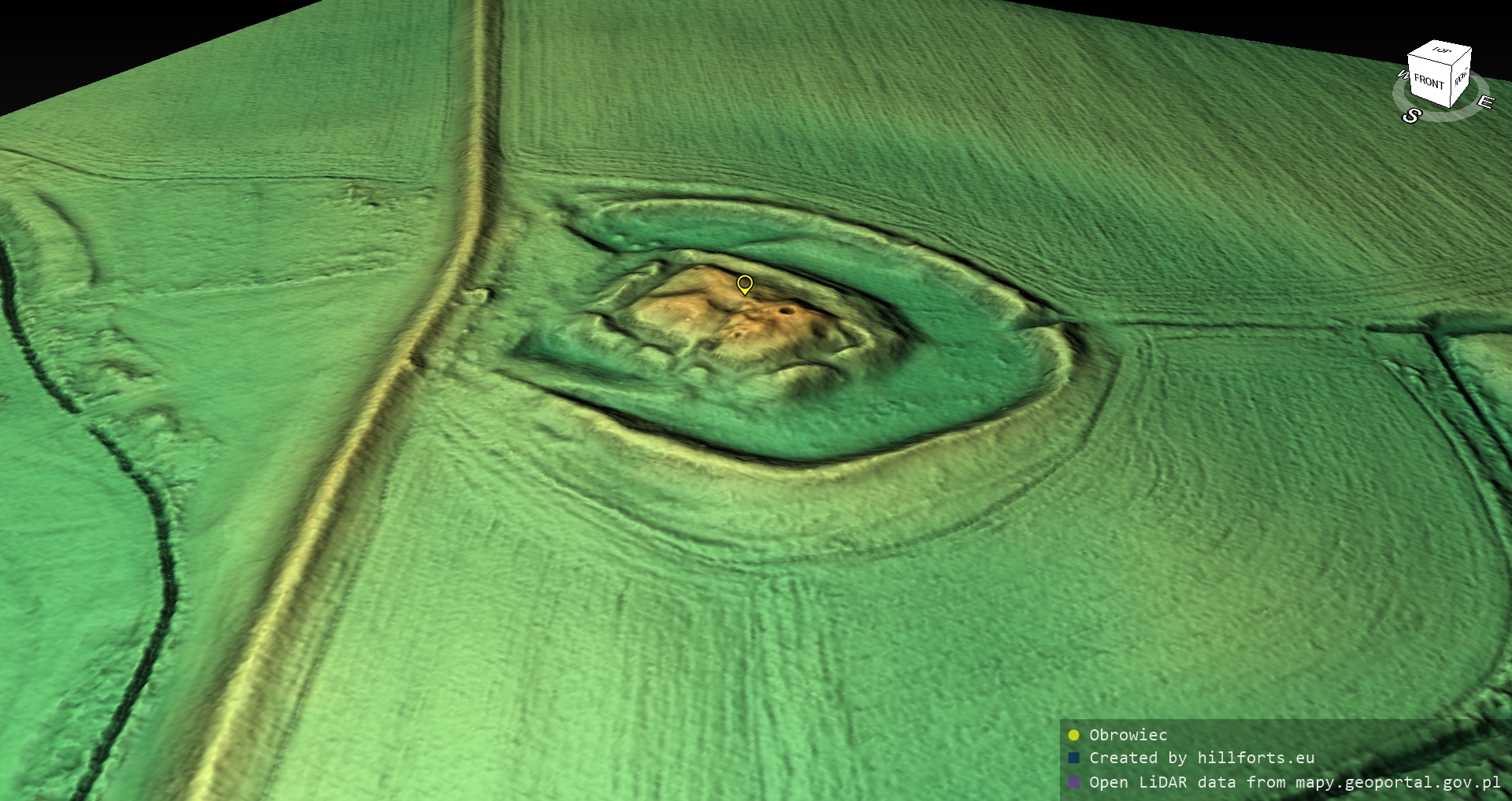Rotate view to the S compass letter
The height and width of the screenshot is (801, 1512).
pyautogui.click(x=1411, y=116)
